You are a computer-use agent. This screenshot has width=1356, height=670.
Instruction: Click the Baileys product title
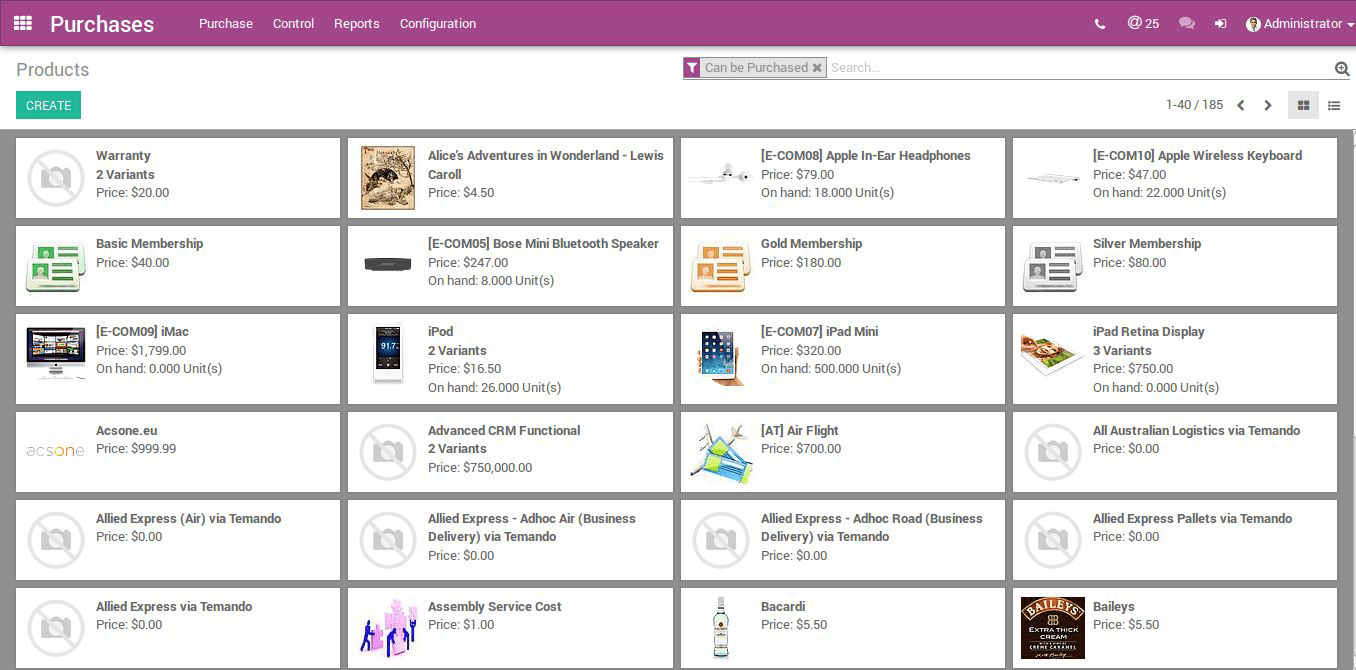(x=1114, y=607)
